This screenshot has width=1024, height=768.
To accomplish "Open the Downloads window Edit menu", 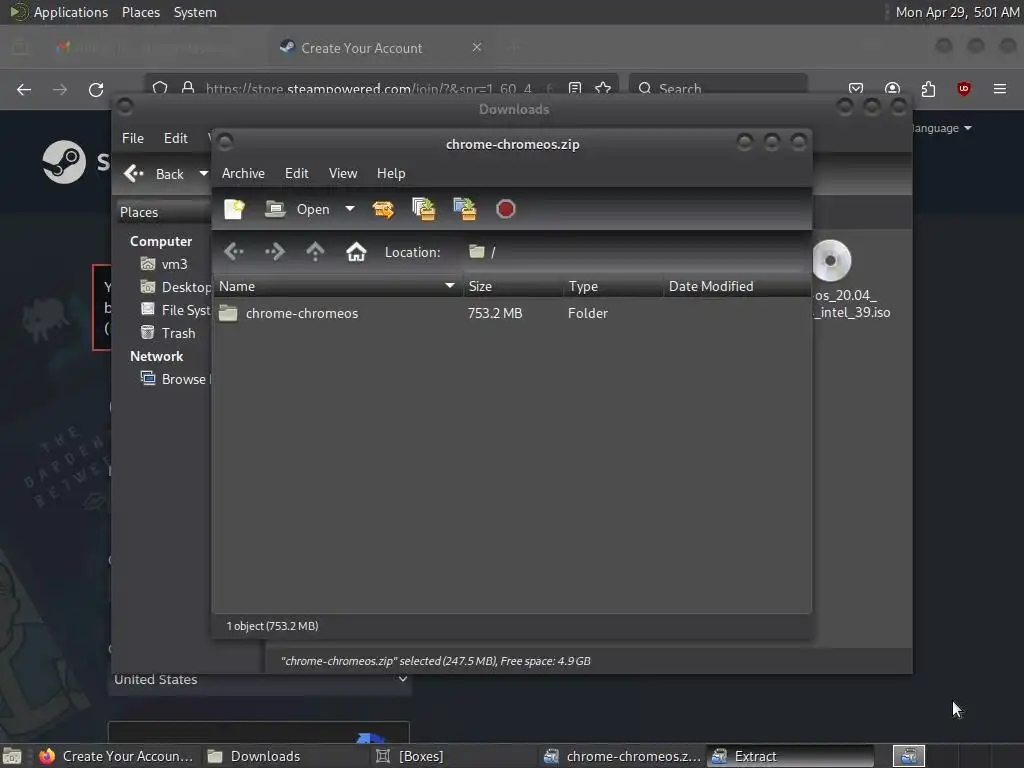I will point(176,138).
